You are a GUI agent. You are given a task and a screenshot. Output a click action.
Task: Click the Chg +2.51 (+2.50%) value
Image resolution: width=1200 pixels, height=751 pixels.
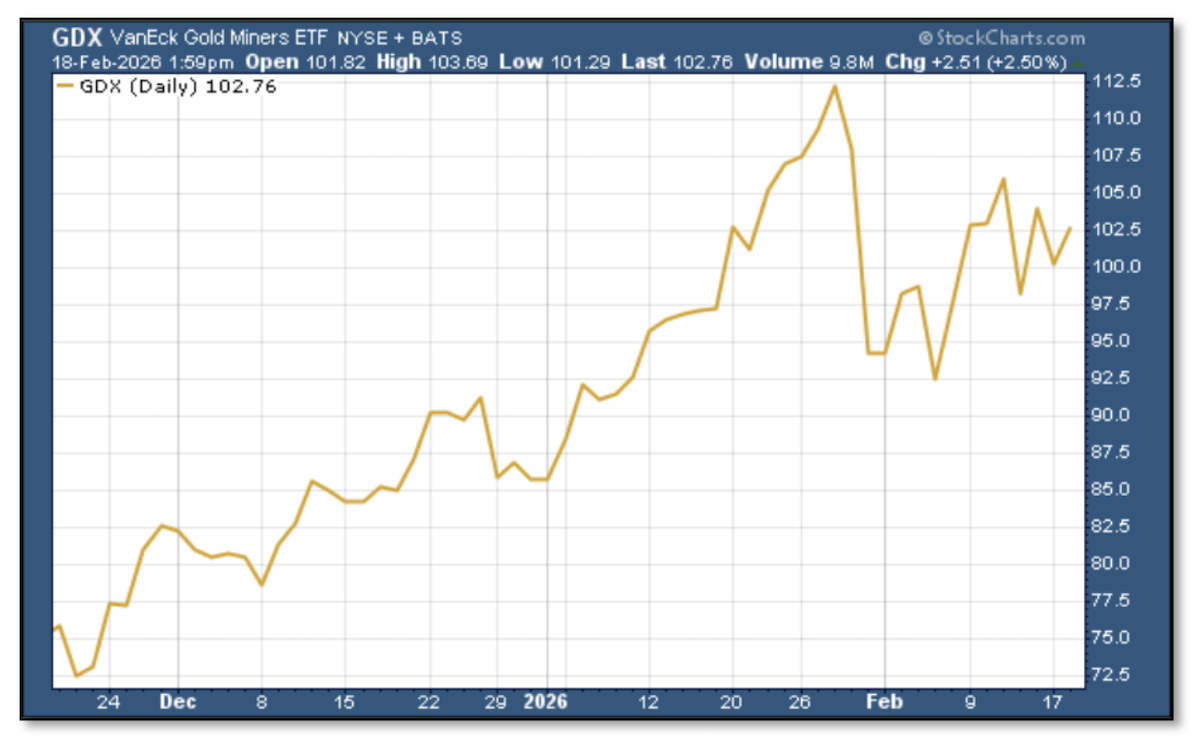975,61
